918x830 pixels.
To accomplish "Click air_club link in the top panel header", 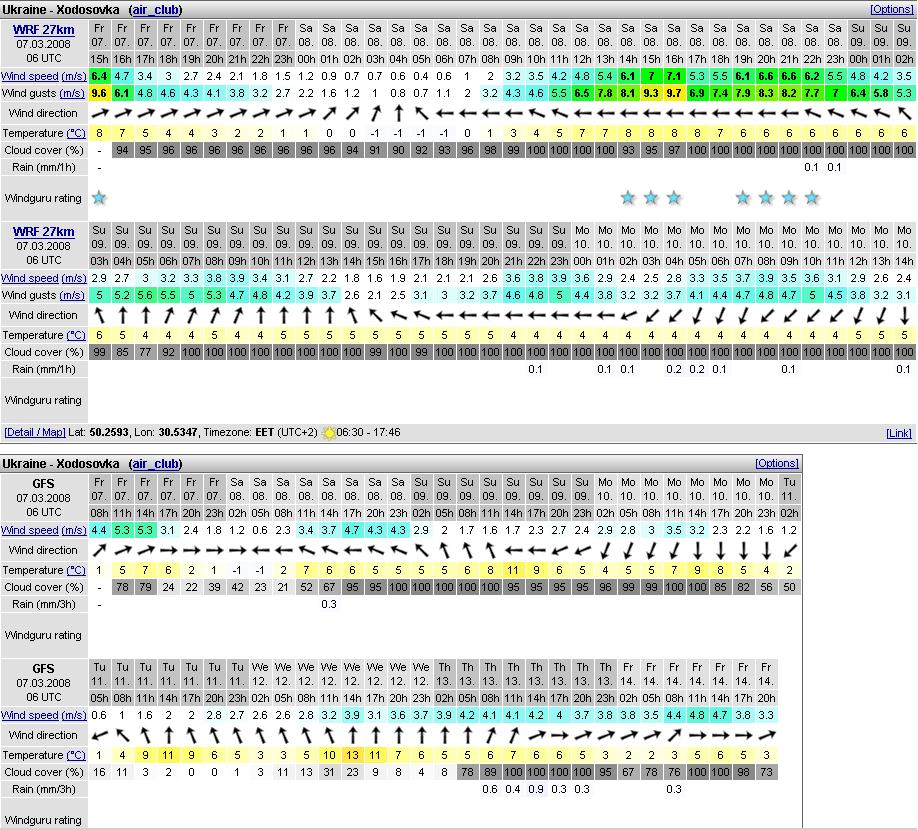I will tap(155, 9).
